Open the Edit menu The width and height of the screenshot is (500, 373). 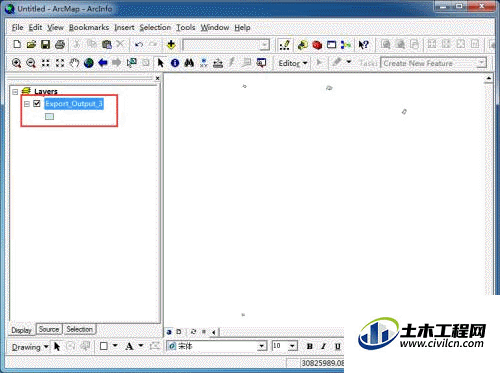pyautogui.click(x=35, y=28)
